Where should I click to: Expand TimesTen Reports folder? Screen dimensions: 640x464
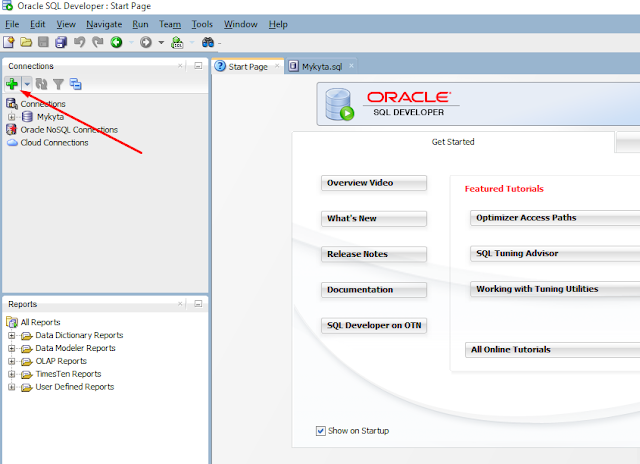[x=11, y=374]
